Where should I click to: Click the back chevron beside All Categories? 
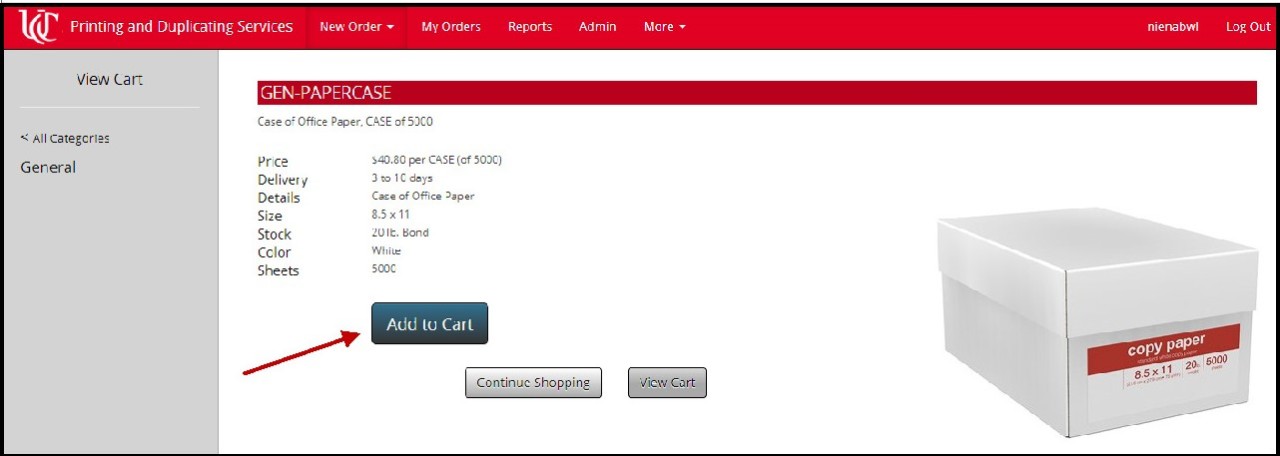pos(24,139)
